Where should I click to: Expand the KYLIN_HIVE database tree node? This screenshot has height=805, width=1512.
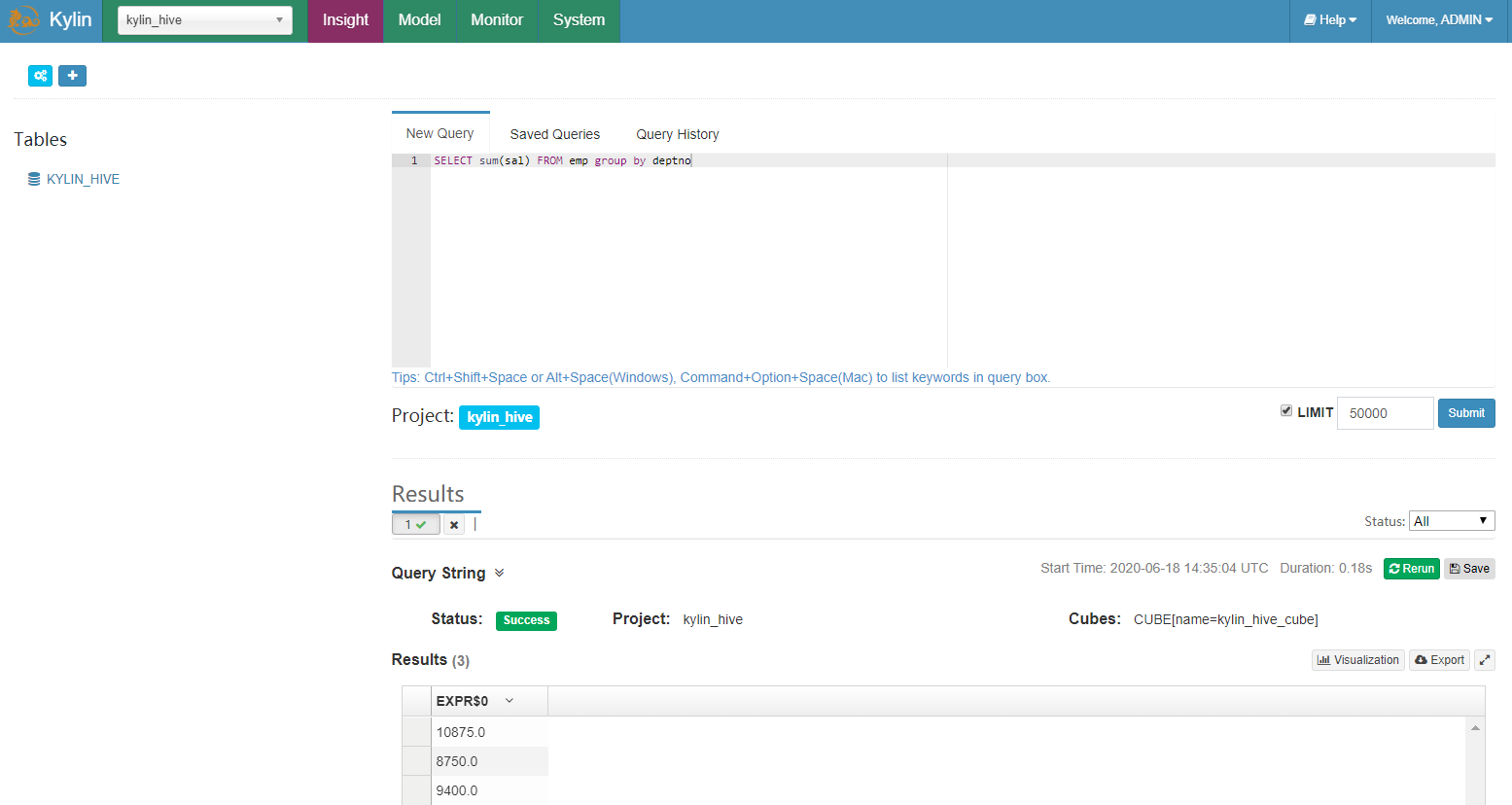click(x=74, y=179)
